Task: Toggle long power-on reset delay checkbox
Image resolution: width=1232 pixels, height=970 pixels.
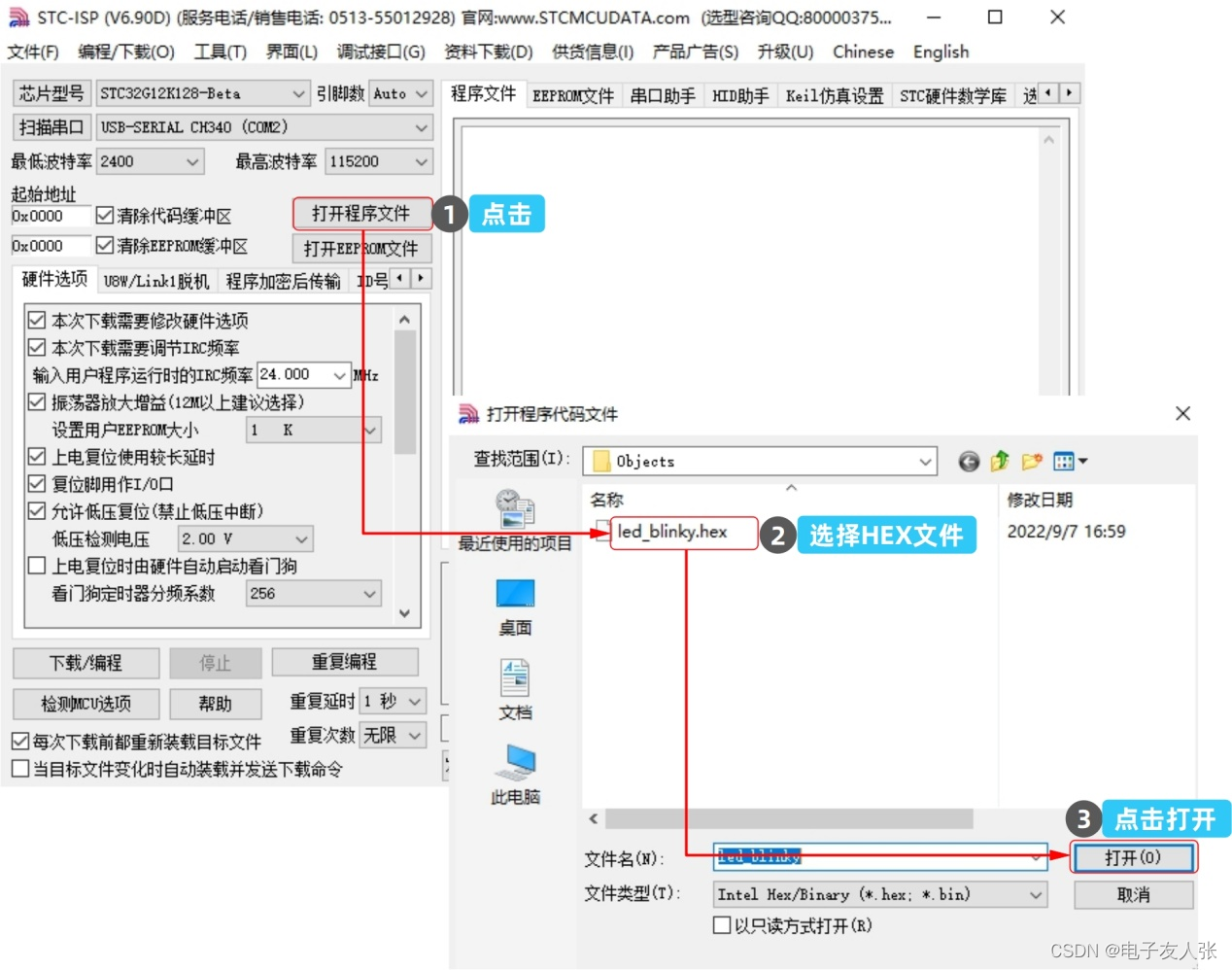Action: [x=37, y=456]
